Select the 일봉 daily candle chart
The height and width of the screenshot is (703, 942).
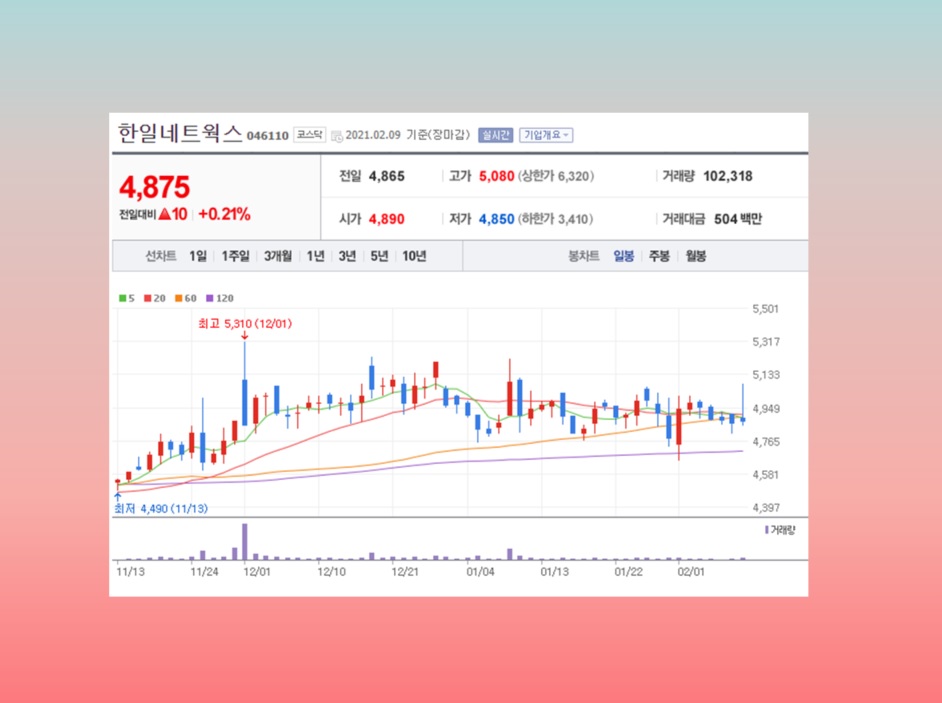point(624,257)
